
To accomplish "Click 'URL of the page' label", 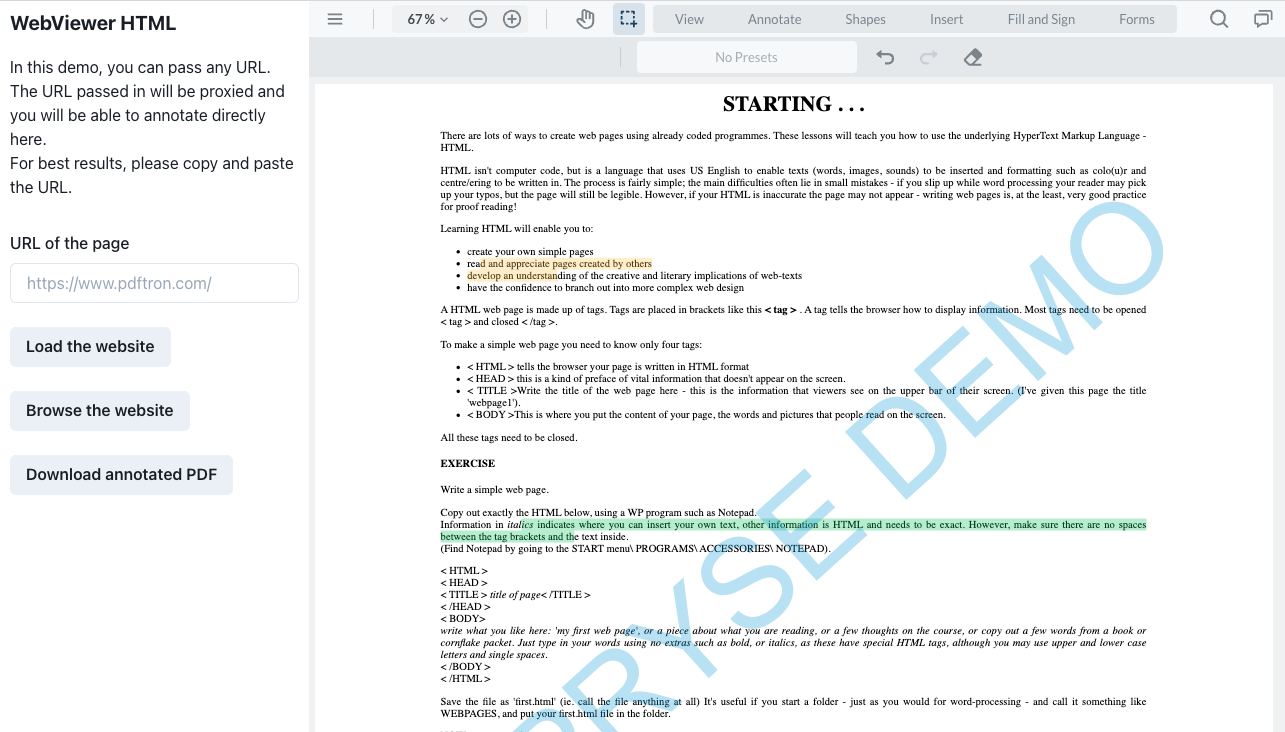I will click(70, 243).
